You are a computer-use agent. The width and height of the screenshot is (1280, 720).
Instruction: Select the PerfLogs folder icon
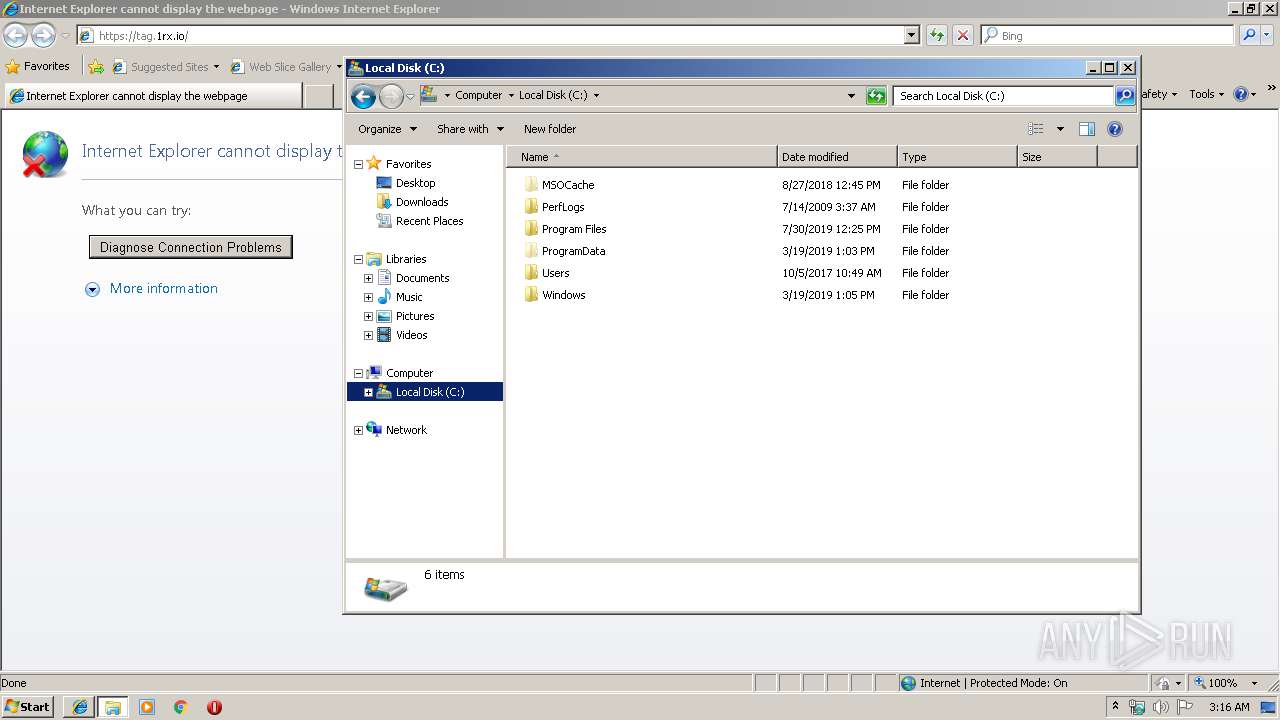(531, 207)
